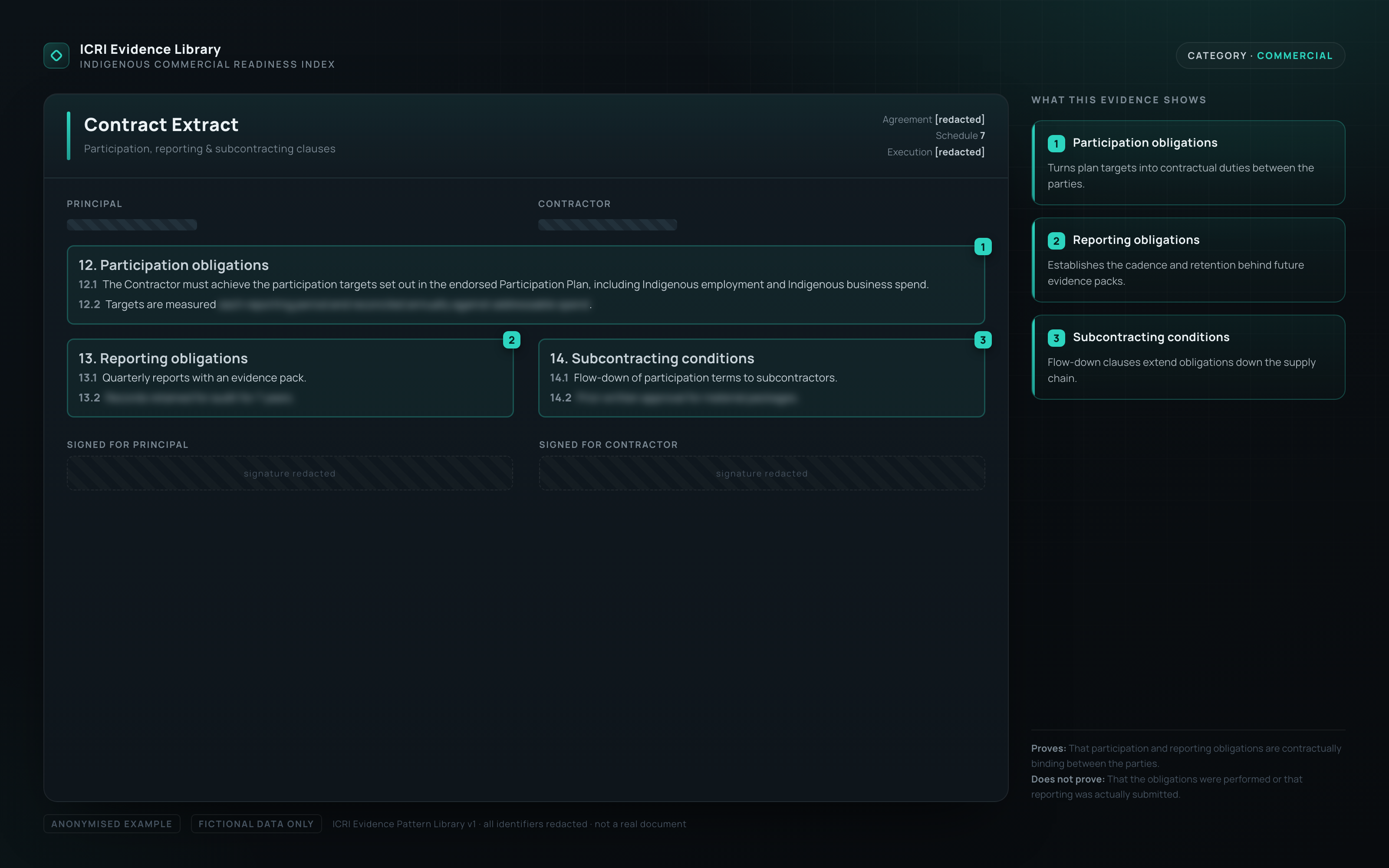Open the Subcontracting conditions evidence card

point(1188,357)
